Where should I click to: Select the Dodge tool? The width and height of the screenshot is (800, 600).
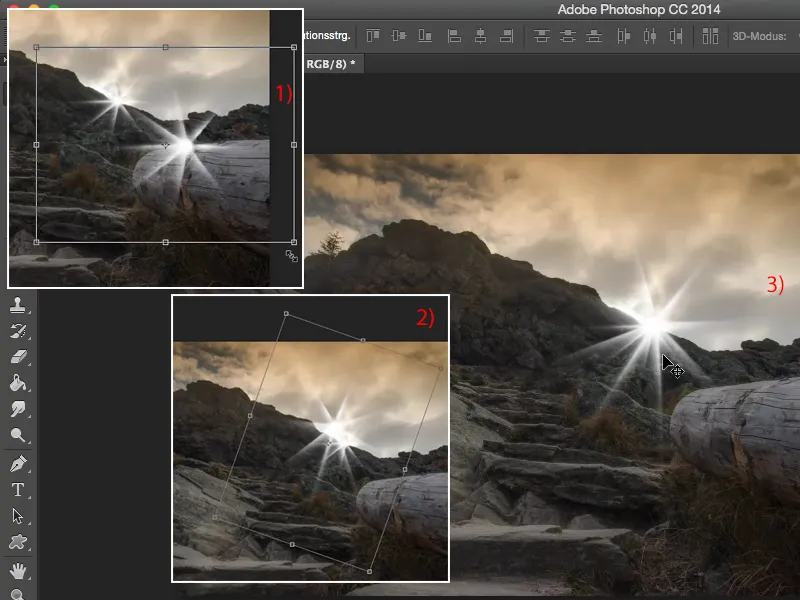18,435
